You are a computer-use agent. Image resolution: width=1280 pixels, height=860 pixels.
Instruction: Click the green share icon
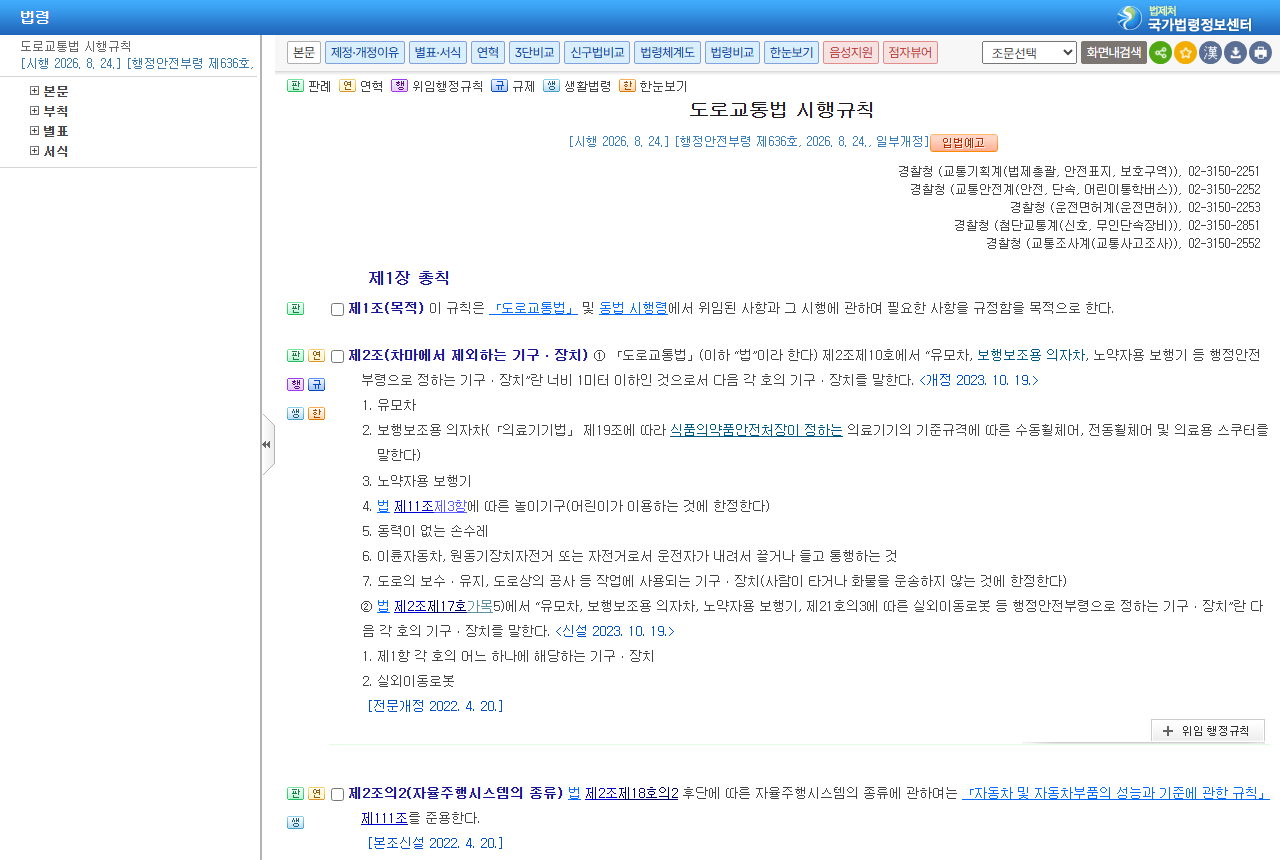pyautogui.click(x=1160, y=52)
